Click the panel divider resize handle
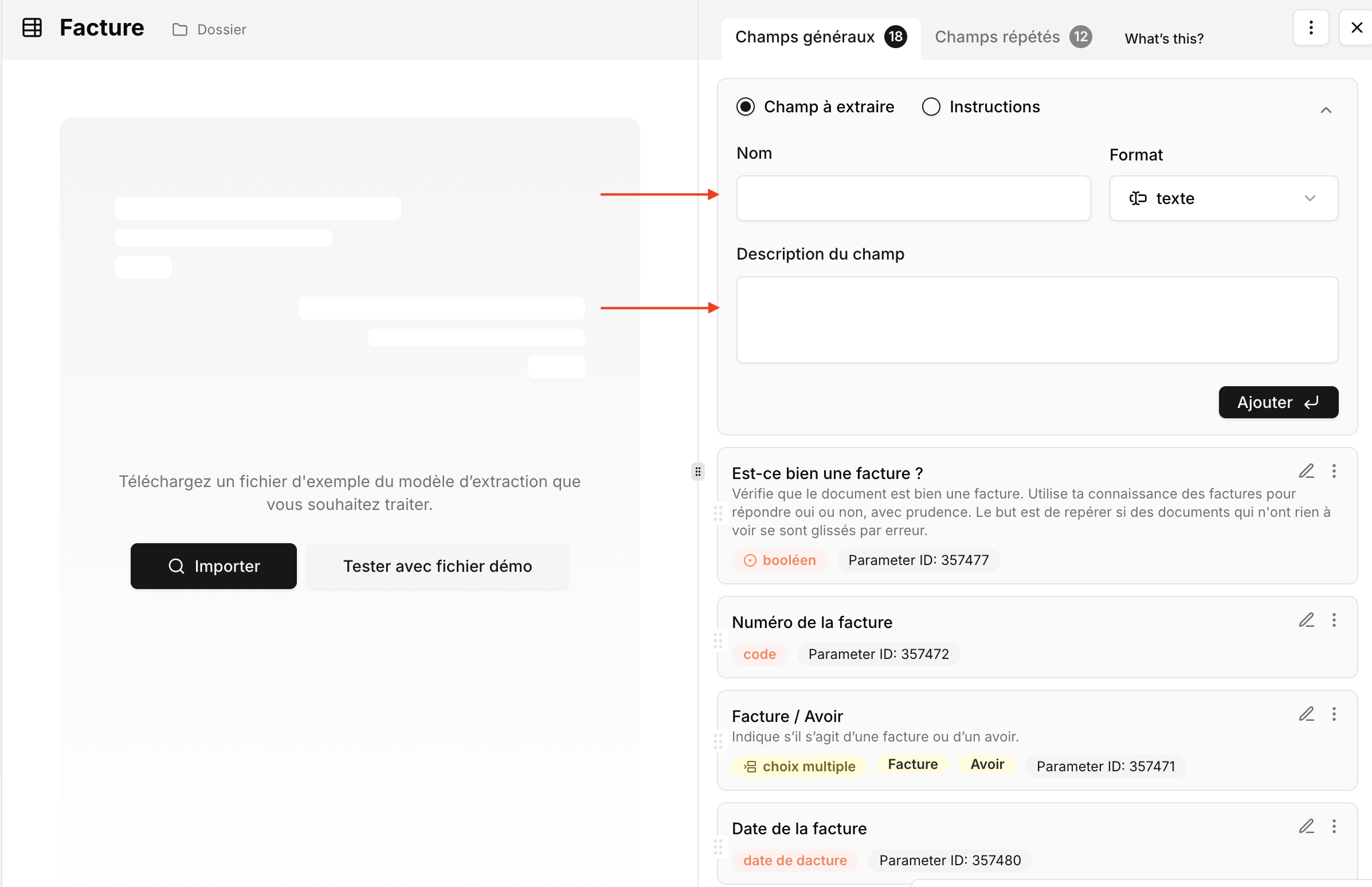Viewport: 1372px width, 887px height. coord(697,472)
